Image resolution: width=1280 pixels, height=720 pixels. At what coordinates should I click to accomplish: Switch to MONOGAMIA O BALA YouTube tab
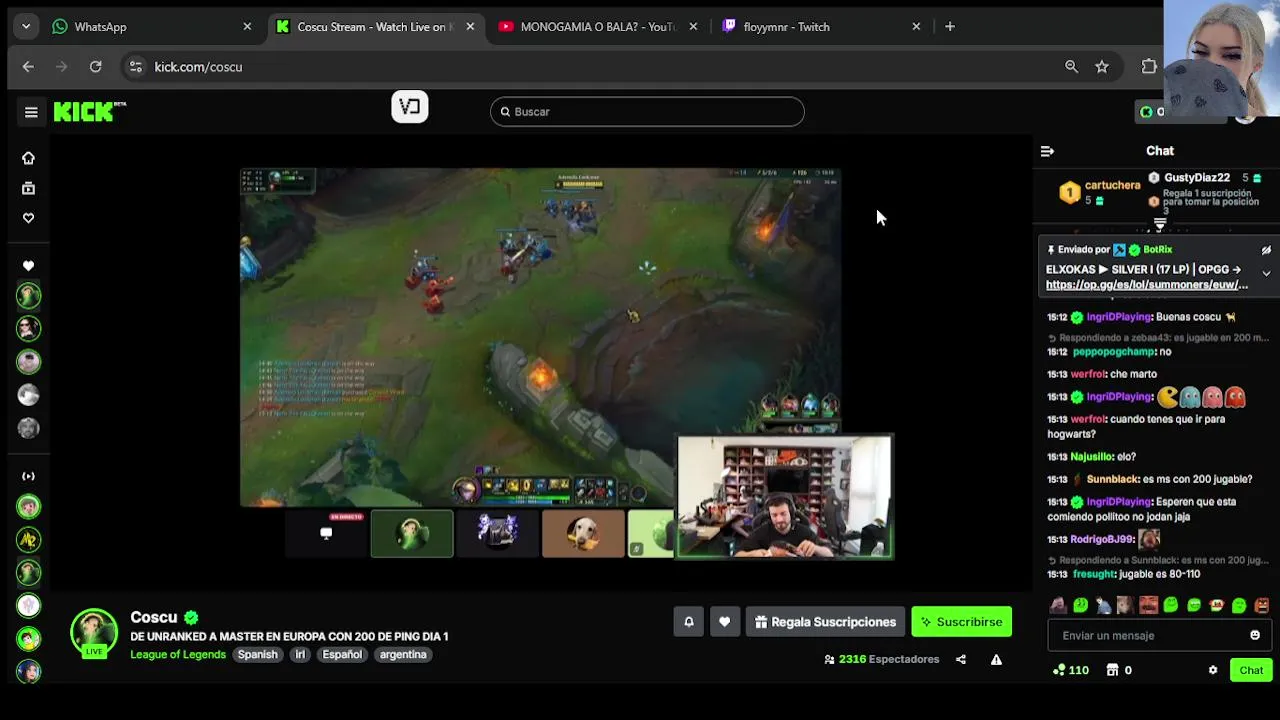(598, 27)
